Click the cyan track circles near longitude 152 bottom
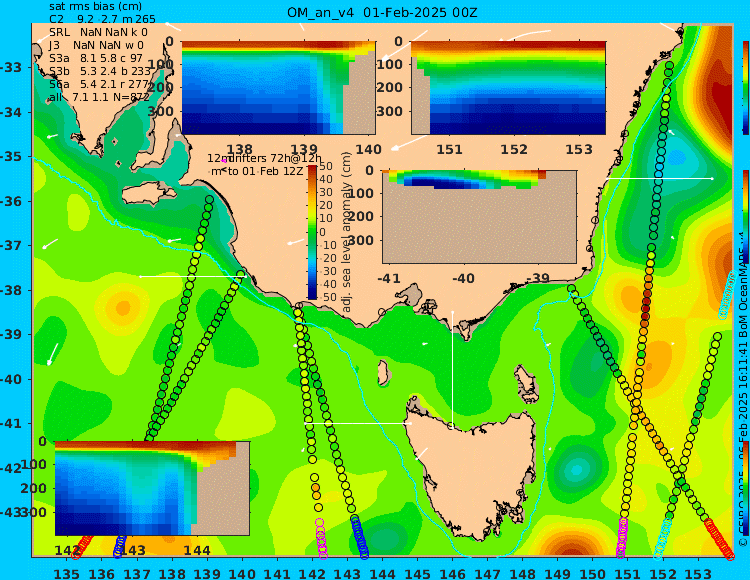 664,539
